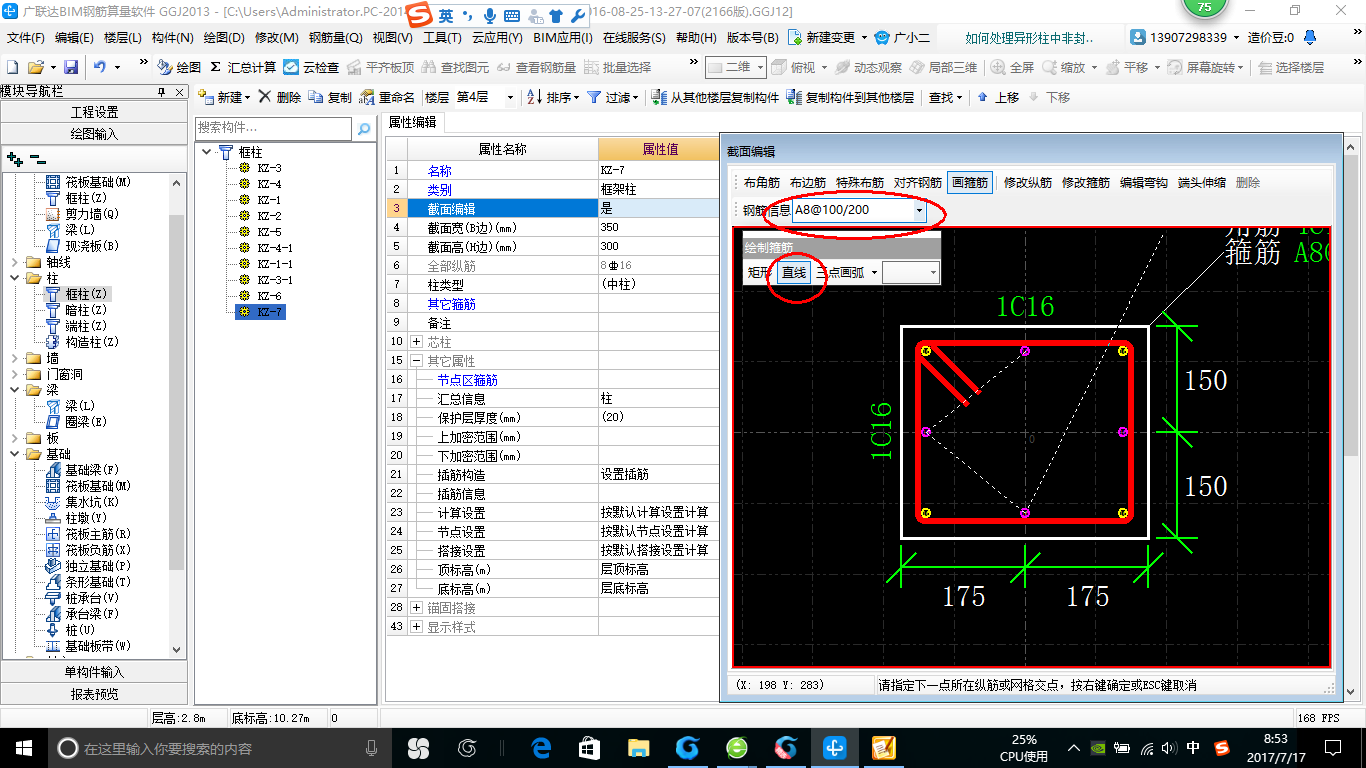Select 独立基础(P) item
The image size is (1366, 768).
coord(98,566)
